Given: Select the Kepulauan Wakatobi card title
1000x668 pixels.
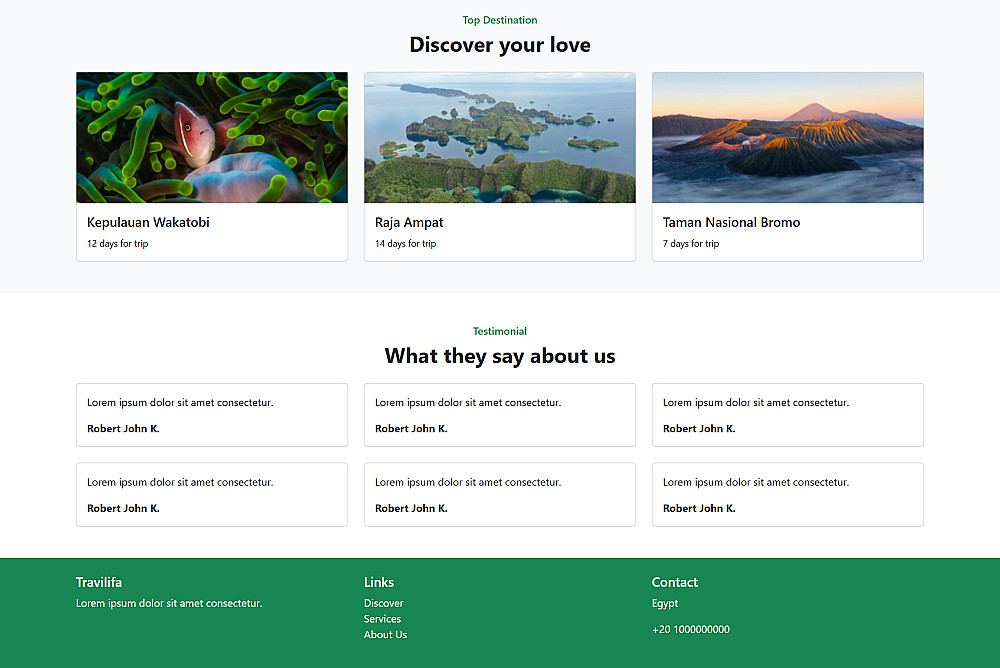Looking at the screenshot, I should pyautogui.click(x=148, y=222).
